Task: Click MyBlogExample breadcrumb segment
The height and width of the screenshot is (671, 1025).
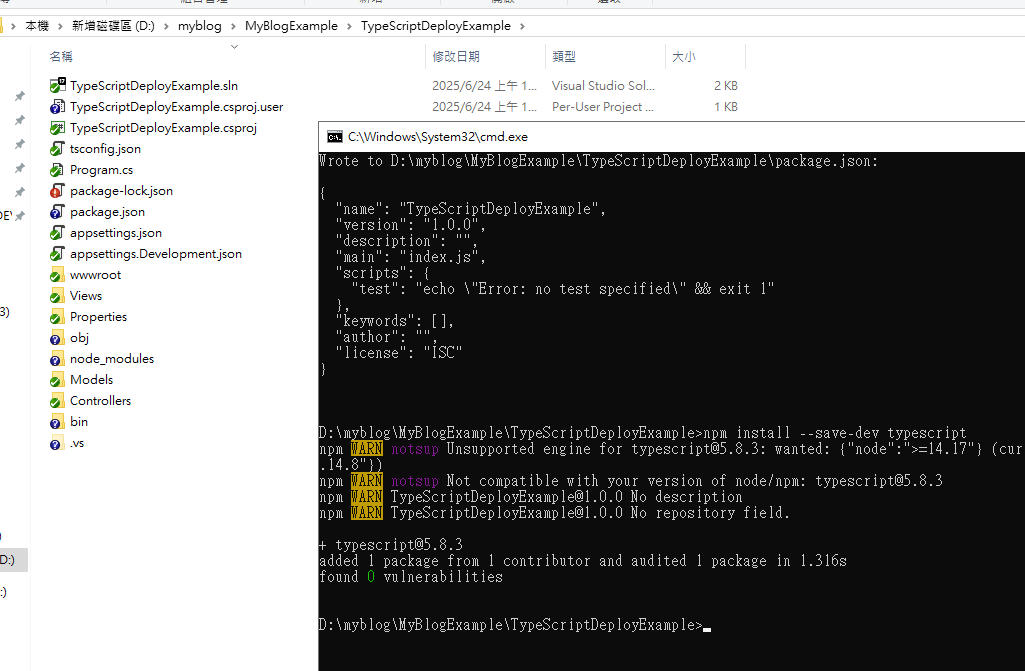Action: click(x=291, y=26)
